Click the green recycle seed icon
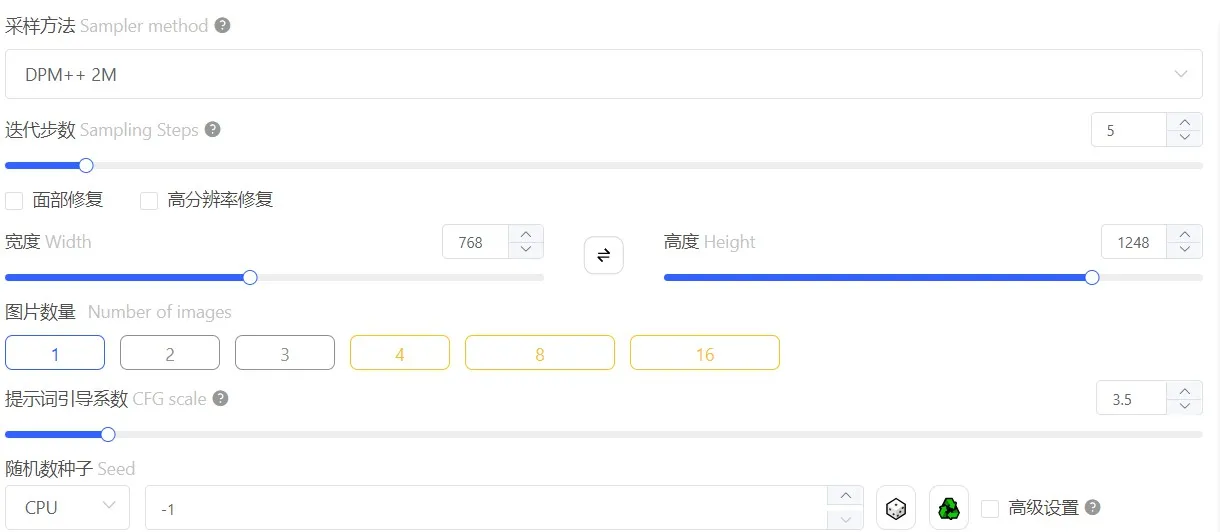The image size is (1220, 532). [949, 508]
